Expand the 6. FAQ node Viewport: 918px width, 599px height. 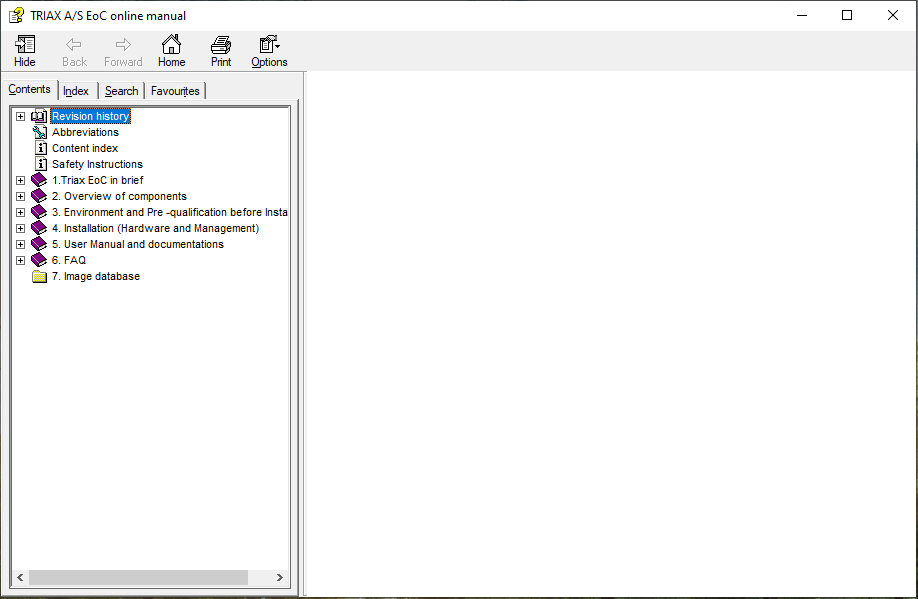click(20, 261)
